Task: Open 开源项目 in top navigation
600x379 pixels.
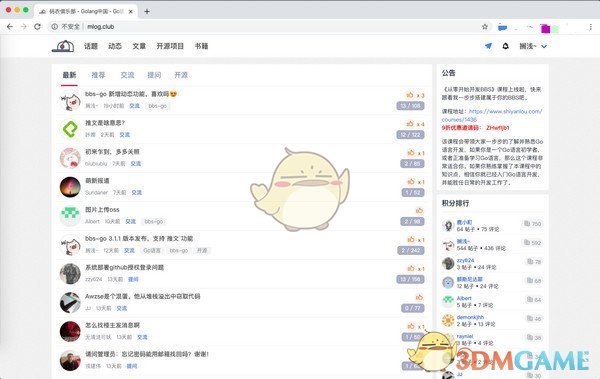Action: click(170, 46)
